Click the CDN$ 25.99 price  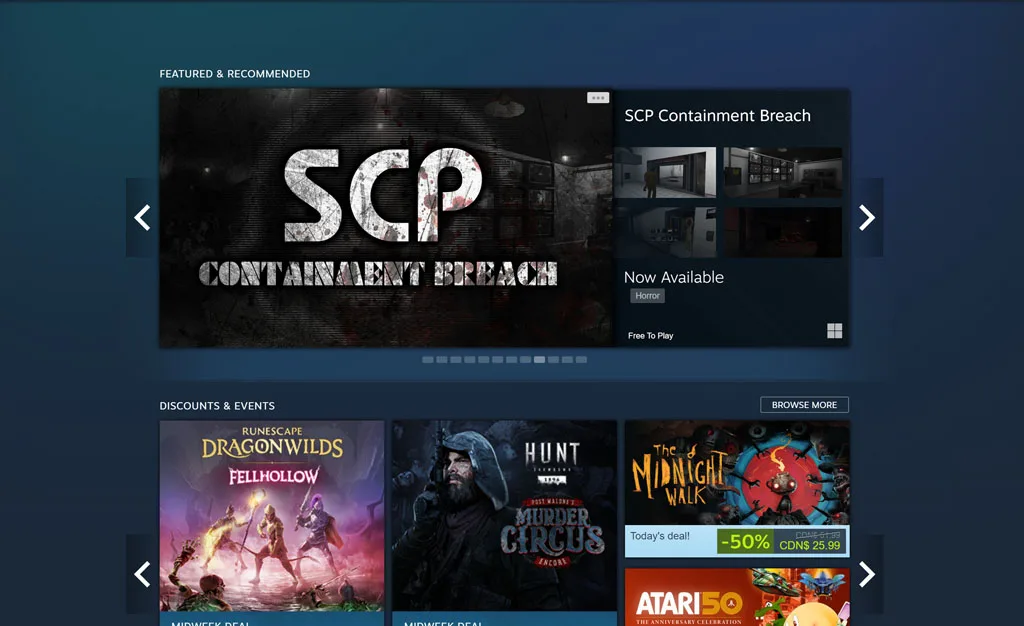pyautogui.click(x=809, y=545)
